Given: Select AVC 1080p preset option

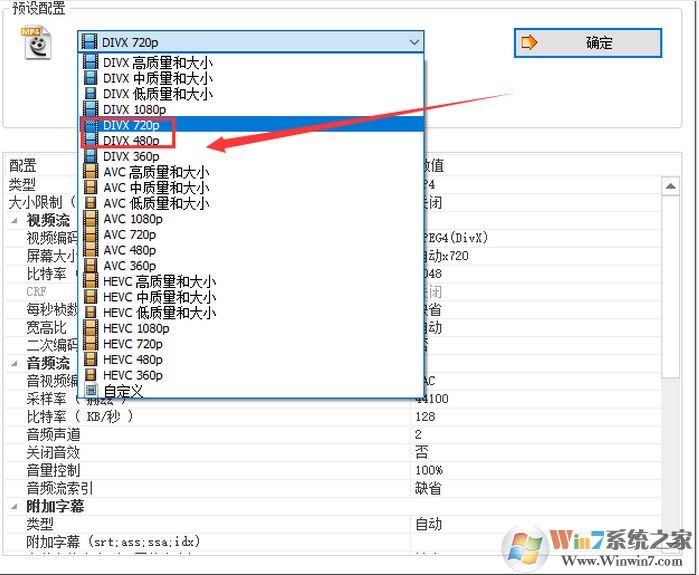Looking at the screenshot, I should click(x=133, y=219).
